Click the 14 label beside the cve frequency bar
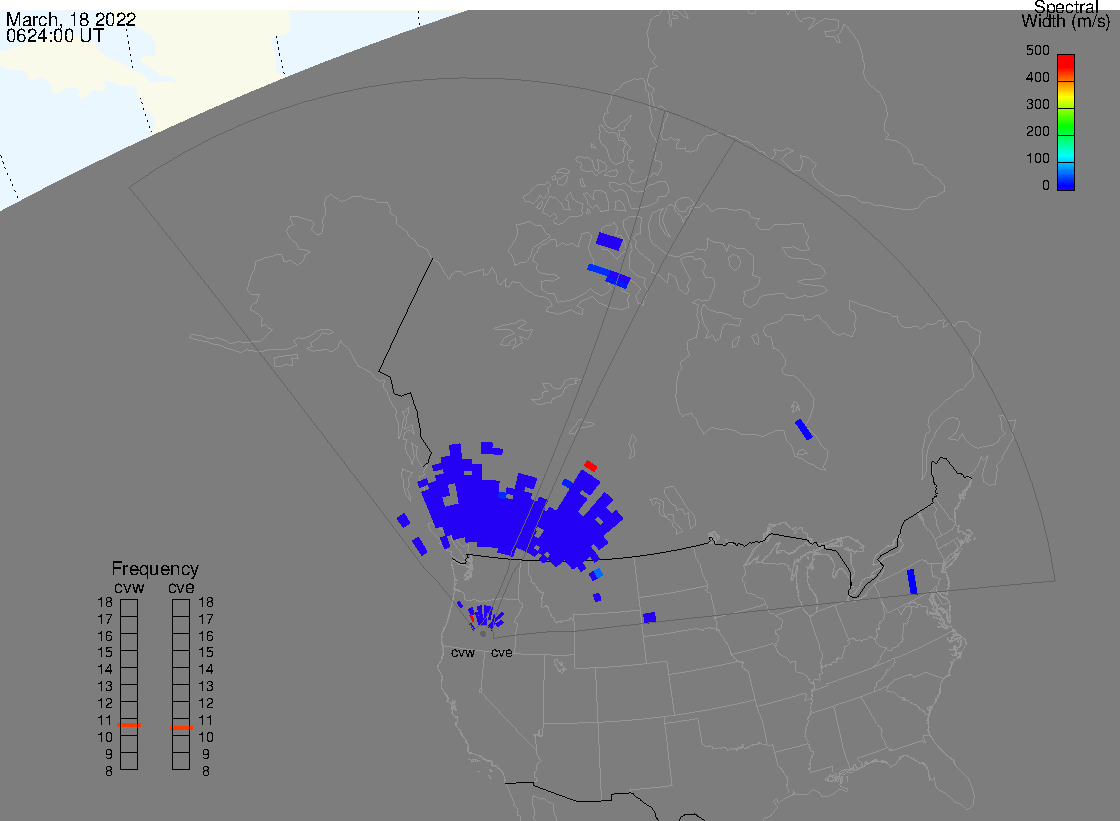This screenshot has width=1120, height=821. (206, 670)
